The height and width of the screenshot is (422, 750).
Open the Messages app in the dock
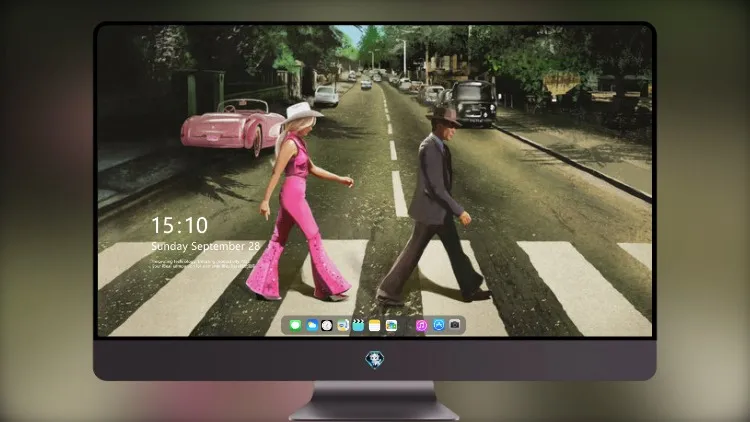point(295,325)
